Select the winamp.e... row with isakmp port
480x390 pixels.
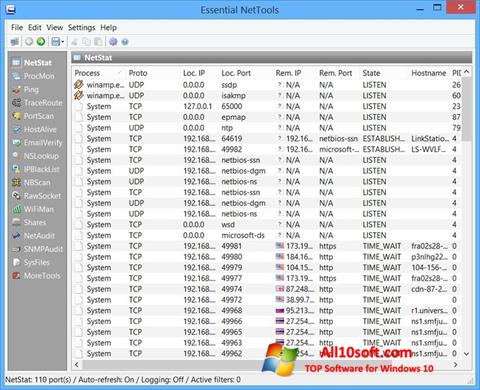pos(267,95)
